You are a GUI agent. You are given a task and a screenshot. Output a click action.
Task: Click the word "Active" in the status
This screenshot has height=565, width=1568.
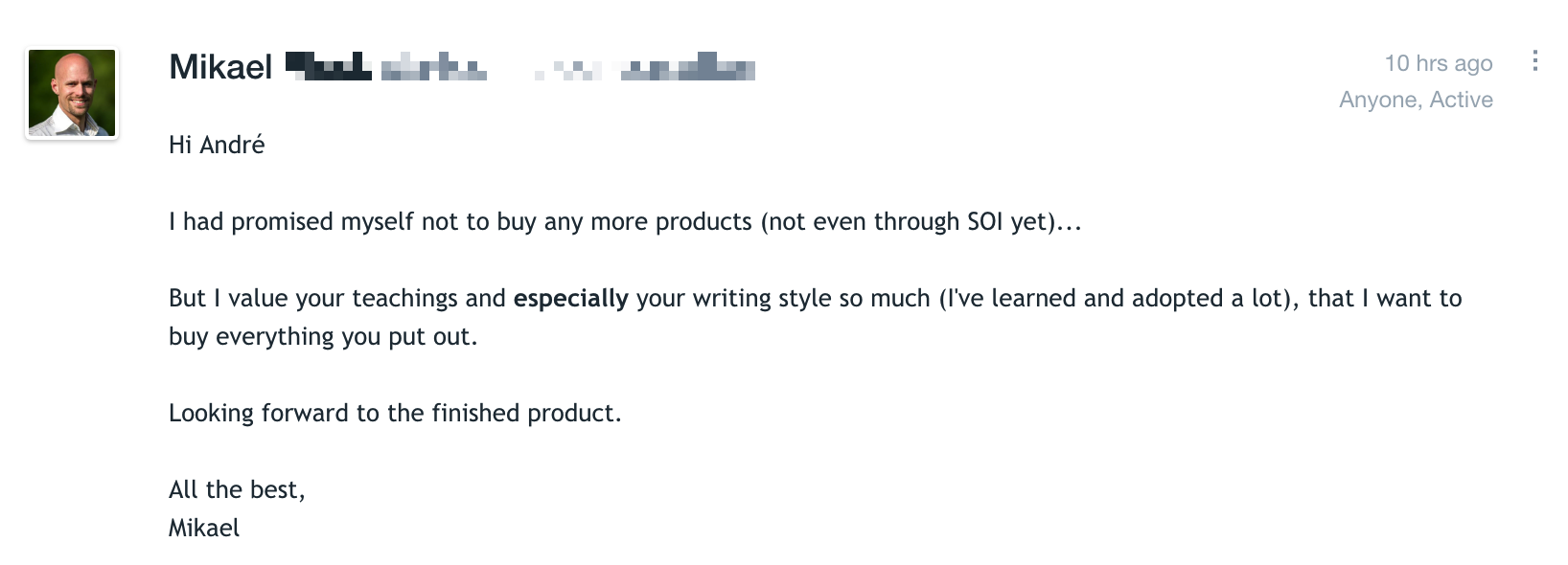click(x=1462, y=100)
